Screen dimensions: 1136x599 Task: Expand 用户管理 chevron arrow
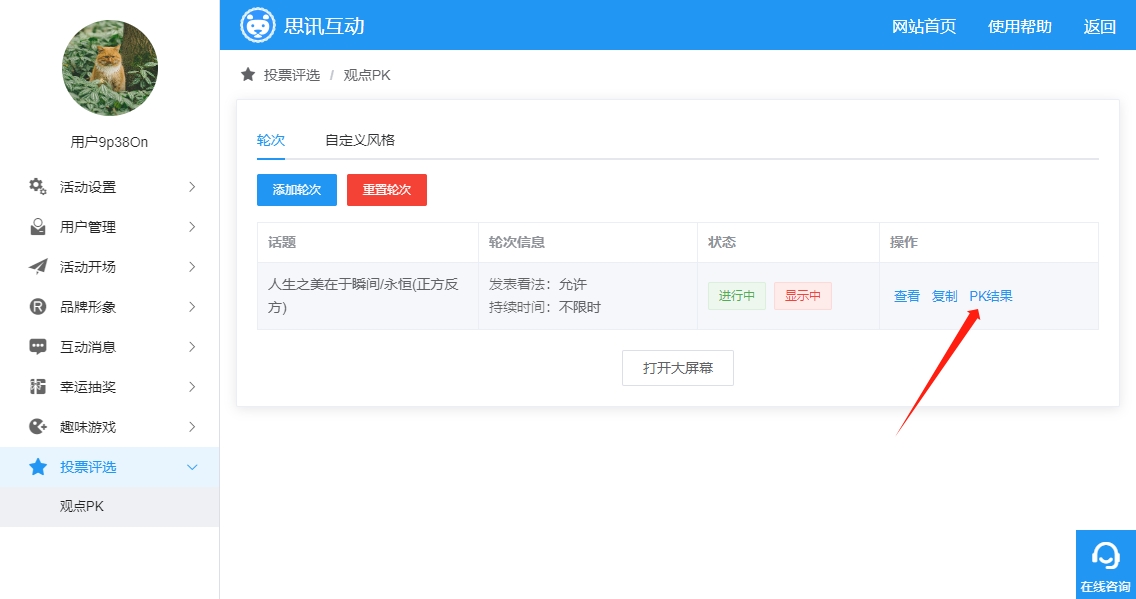coord(192,227)
